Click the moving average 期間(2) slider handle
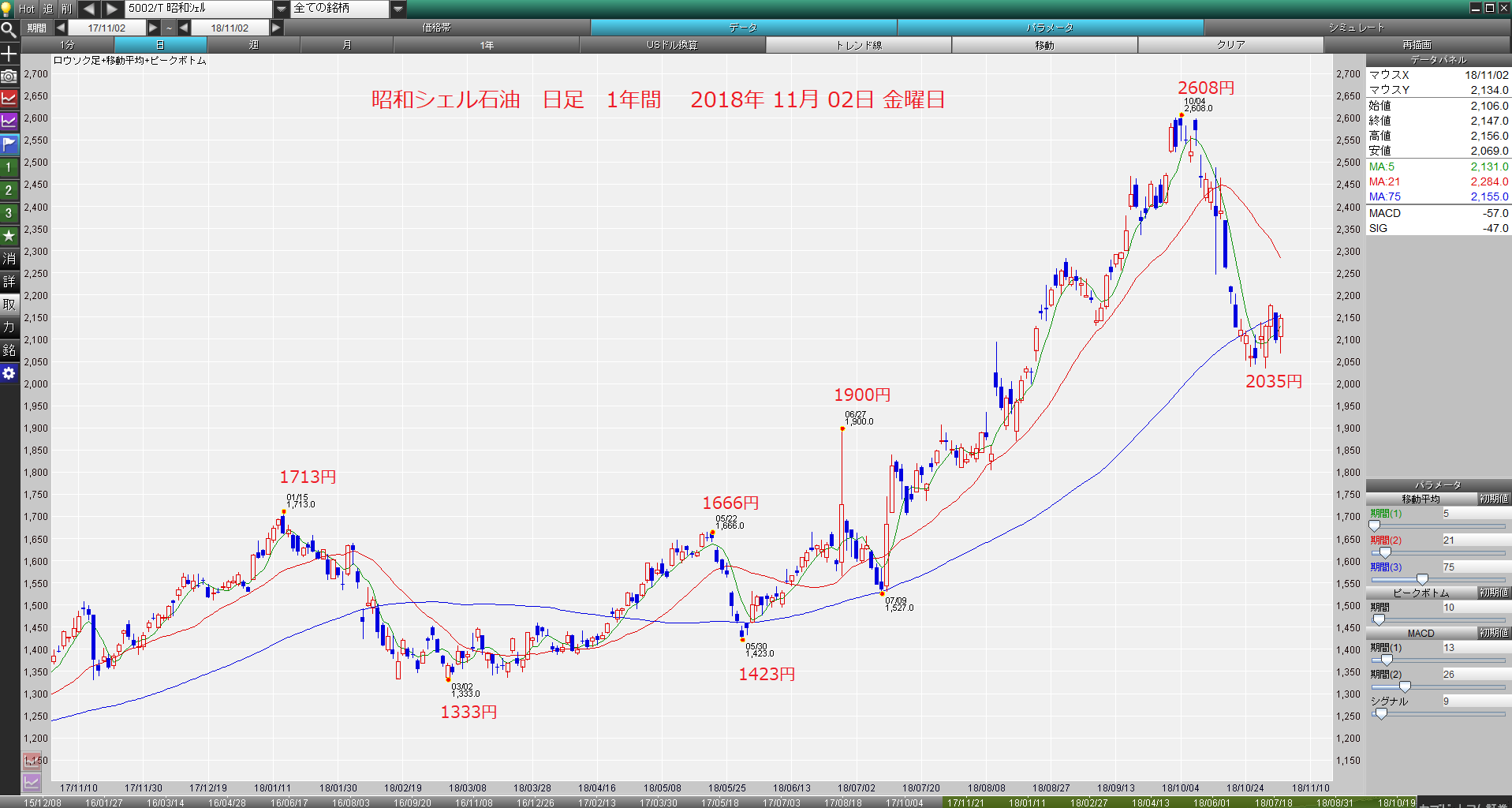This screenshot has height=808, width=1512. point(1385,552)
